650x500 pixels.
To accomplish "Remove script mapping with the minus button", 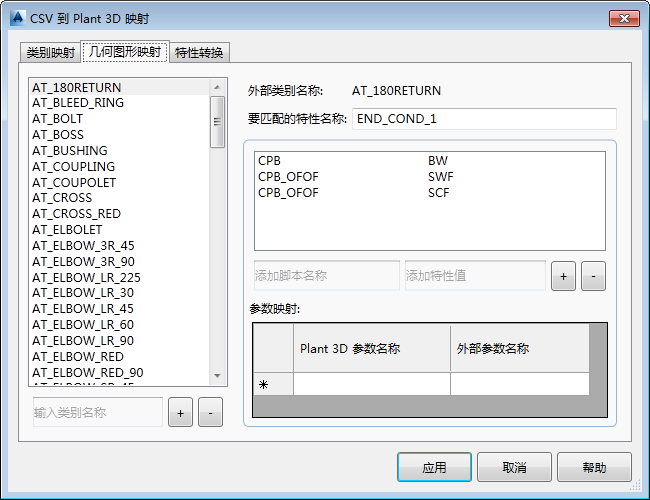I will click(593, 276).
